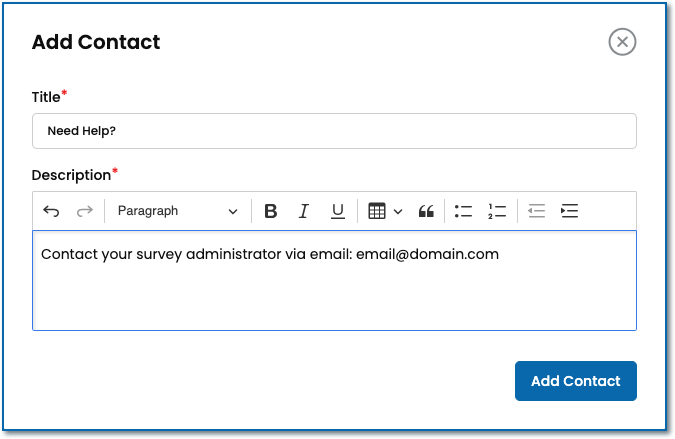Create a bulleted list

click(463, 211)
